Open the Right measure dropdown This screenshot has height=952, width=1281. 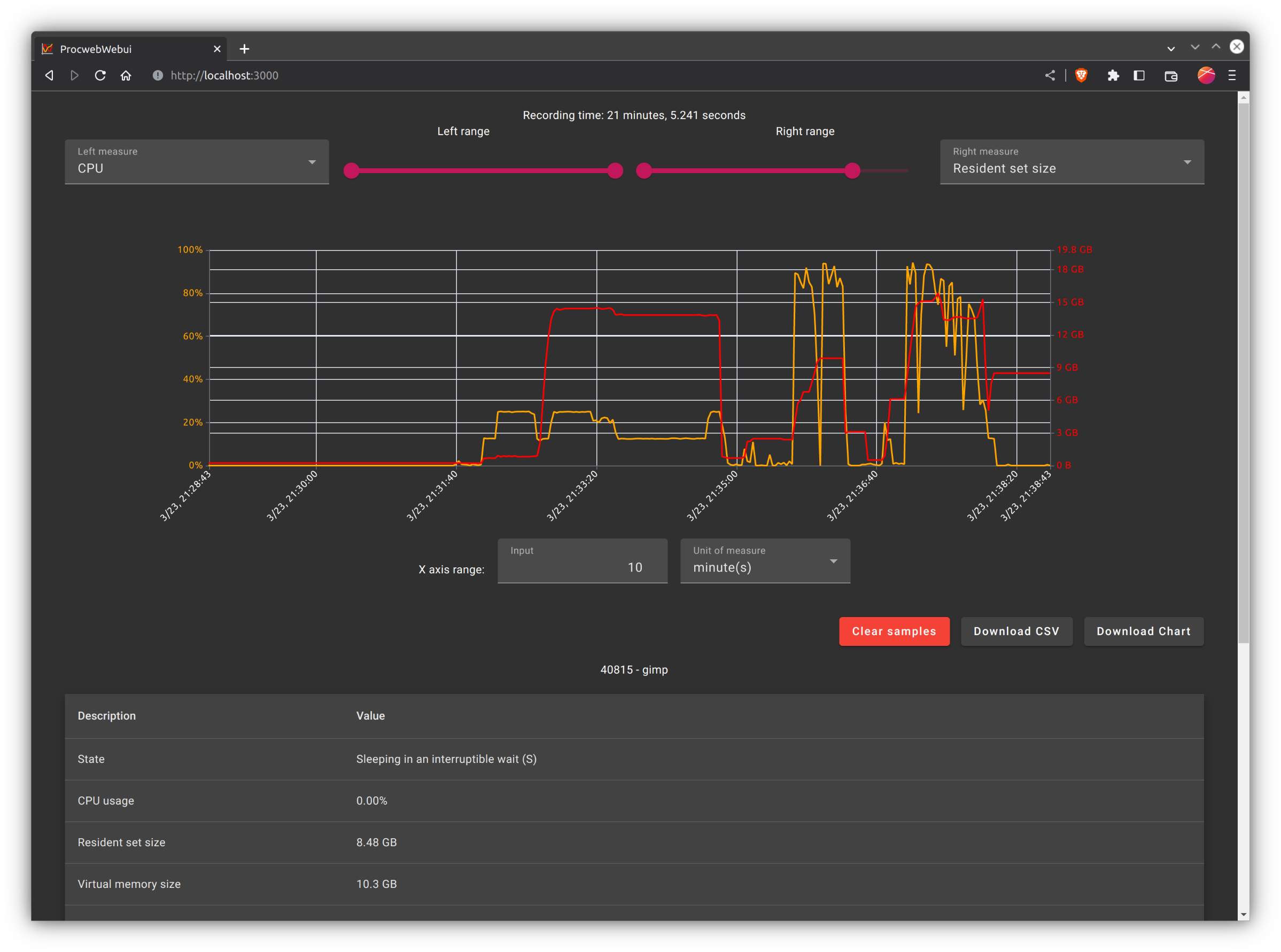(1071, 162)
